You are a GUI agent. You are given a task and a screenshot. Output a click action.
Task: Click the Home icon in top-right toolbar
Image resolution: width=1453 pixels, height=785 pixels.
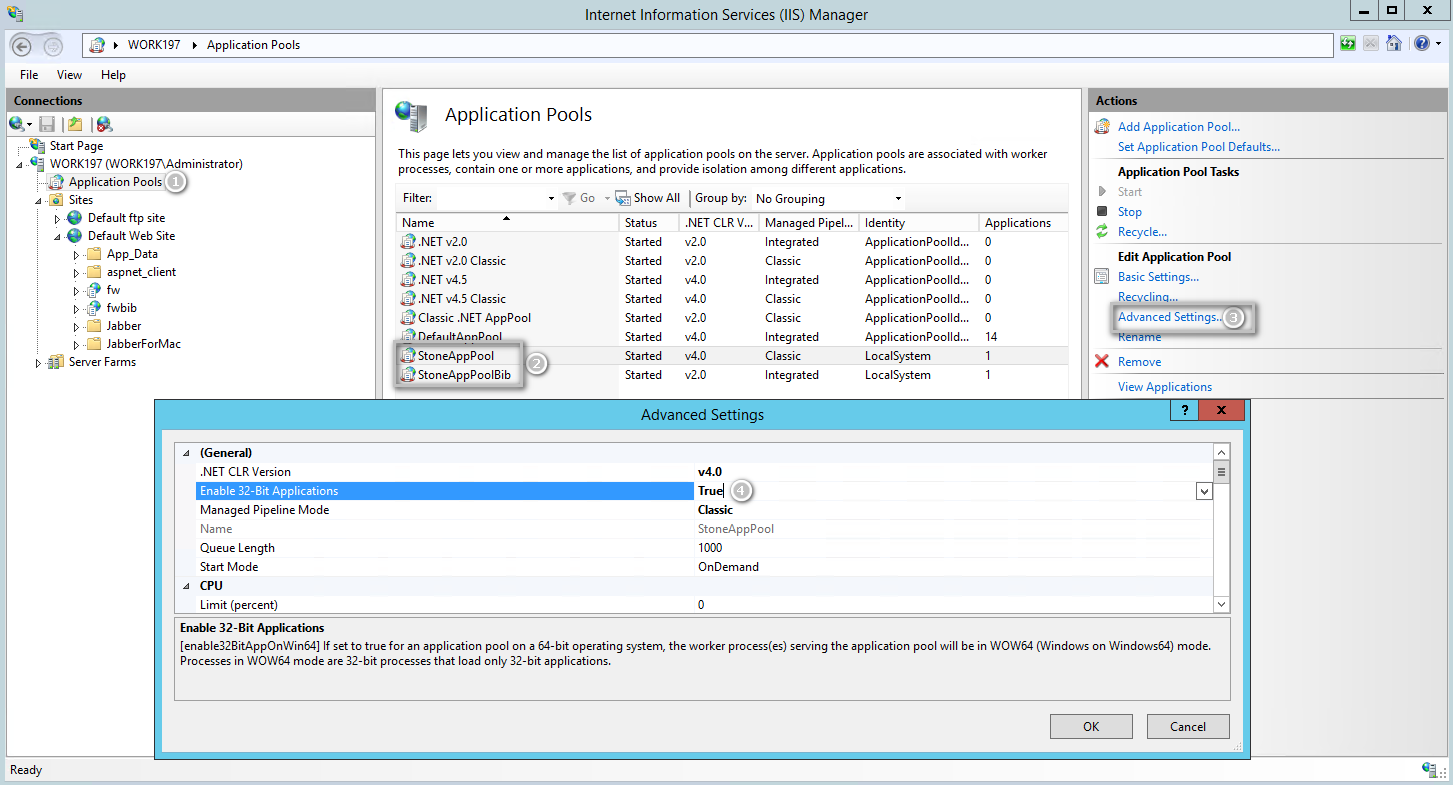click(1393, 44)
